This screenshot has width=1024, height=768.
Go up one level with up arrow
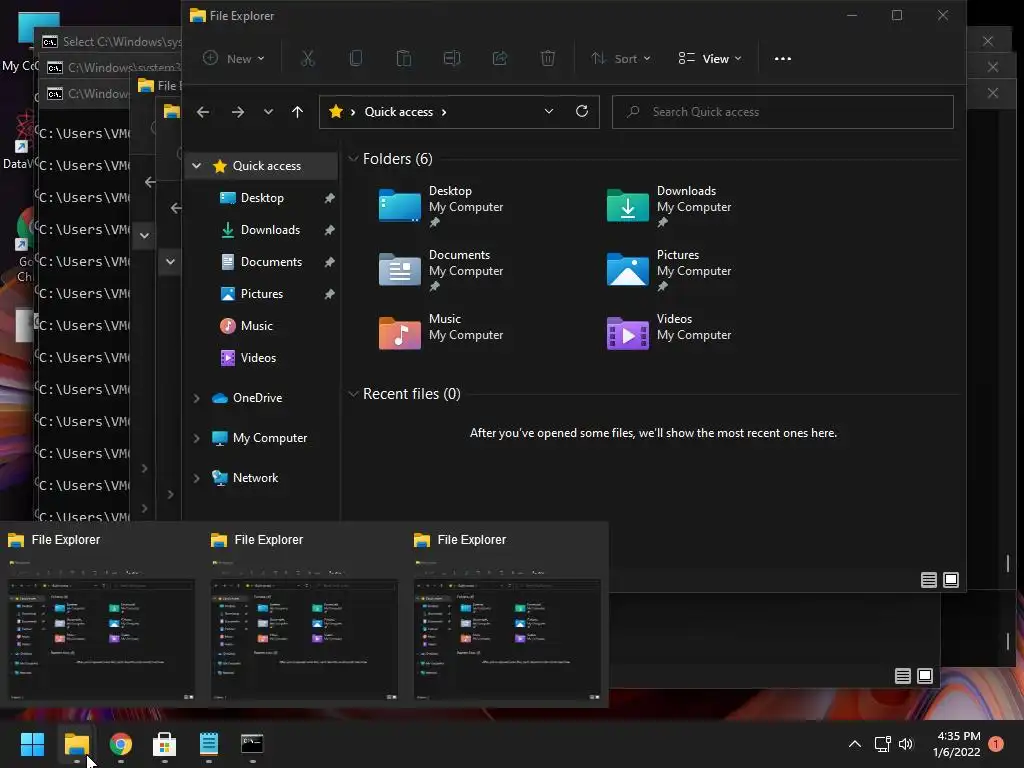297,112
